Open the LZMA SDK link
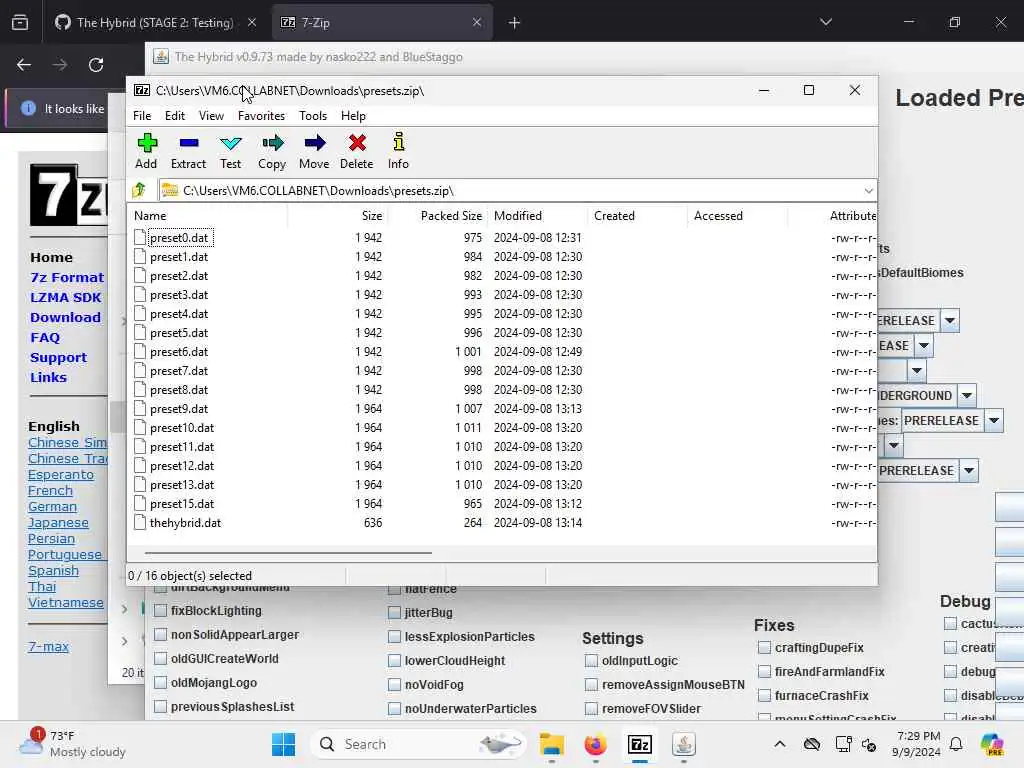1024x768 pixels. tap(65, 298)
